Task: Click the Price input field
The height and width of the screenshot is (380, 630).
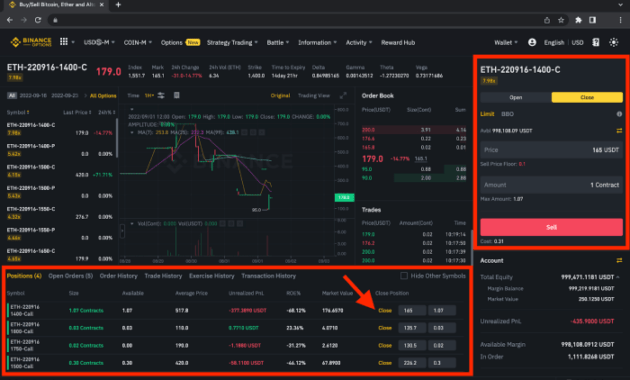Action: pos(551,150)
